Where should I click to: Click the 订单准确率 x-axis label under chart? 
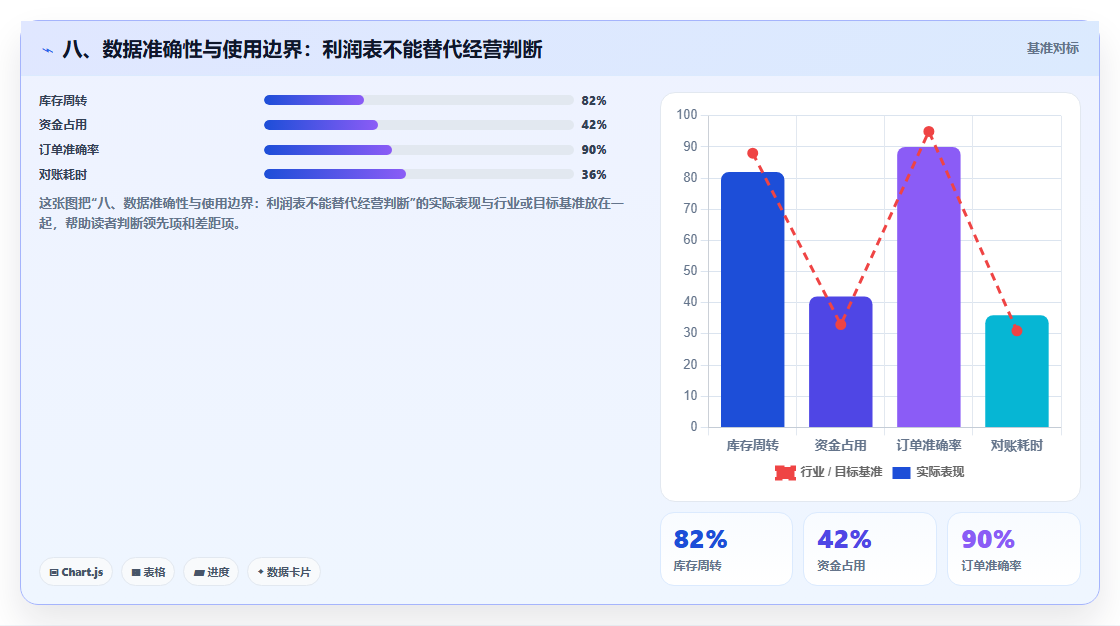(929, 445)
